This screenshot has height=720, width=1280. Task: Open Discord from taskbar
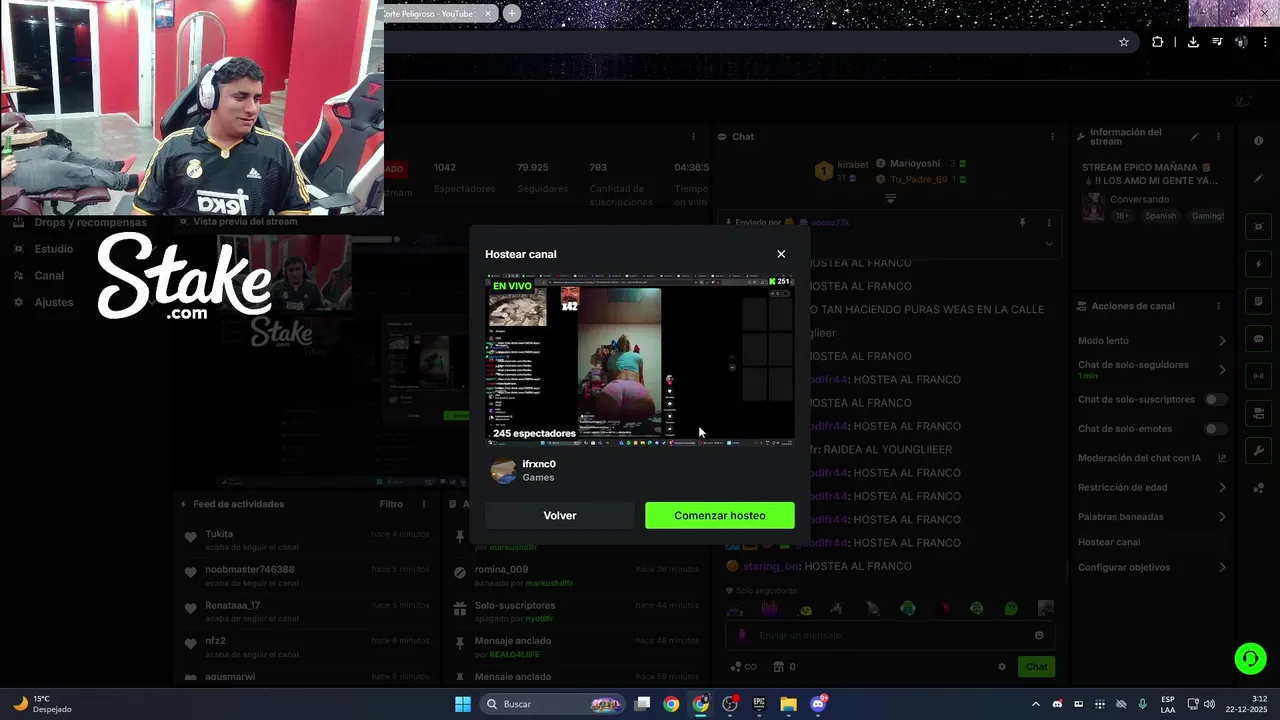click(x=818, y=704)
